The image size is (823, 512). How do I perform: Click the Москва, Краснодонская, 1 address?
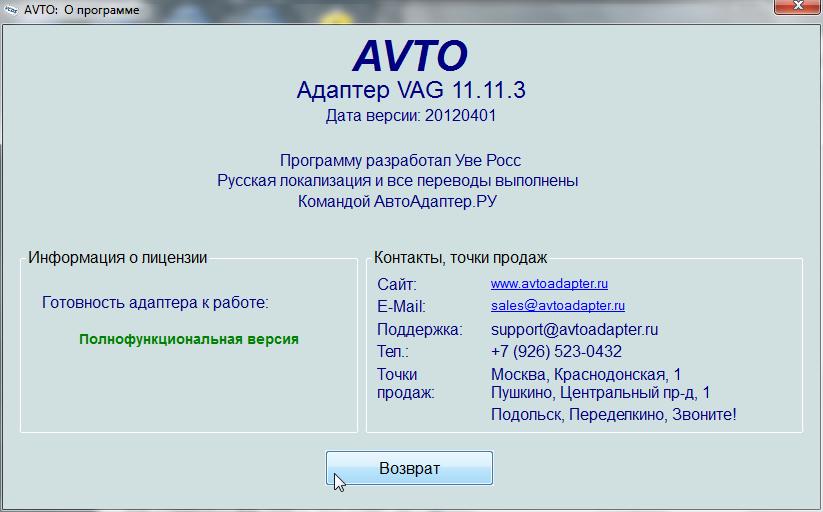coord(586,374)
